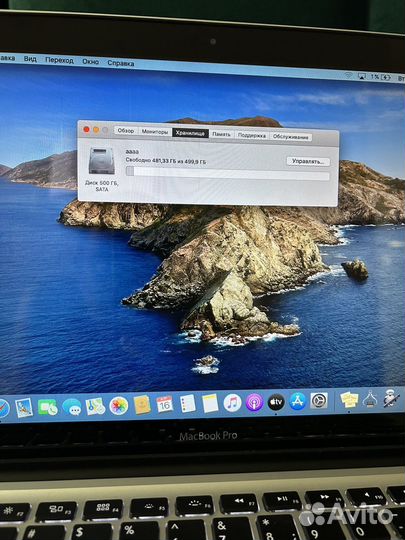Open the App Store in Dock
The width and height of the screenshot is (405, 540).
[x=298, y=401]
